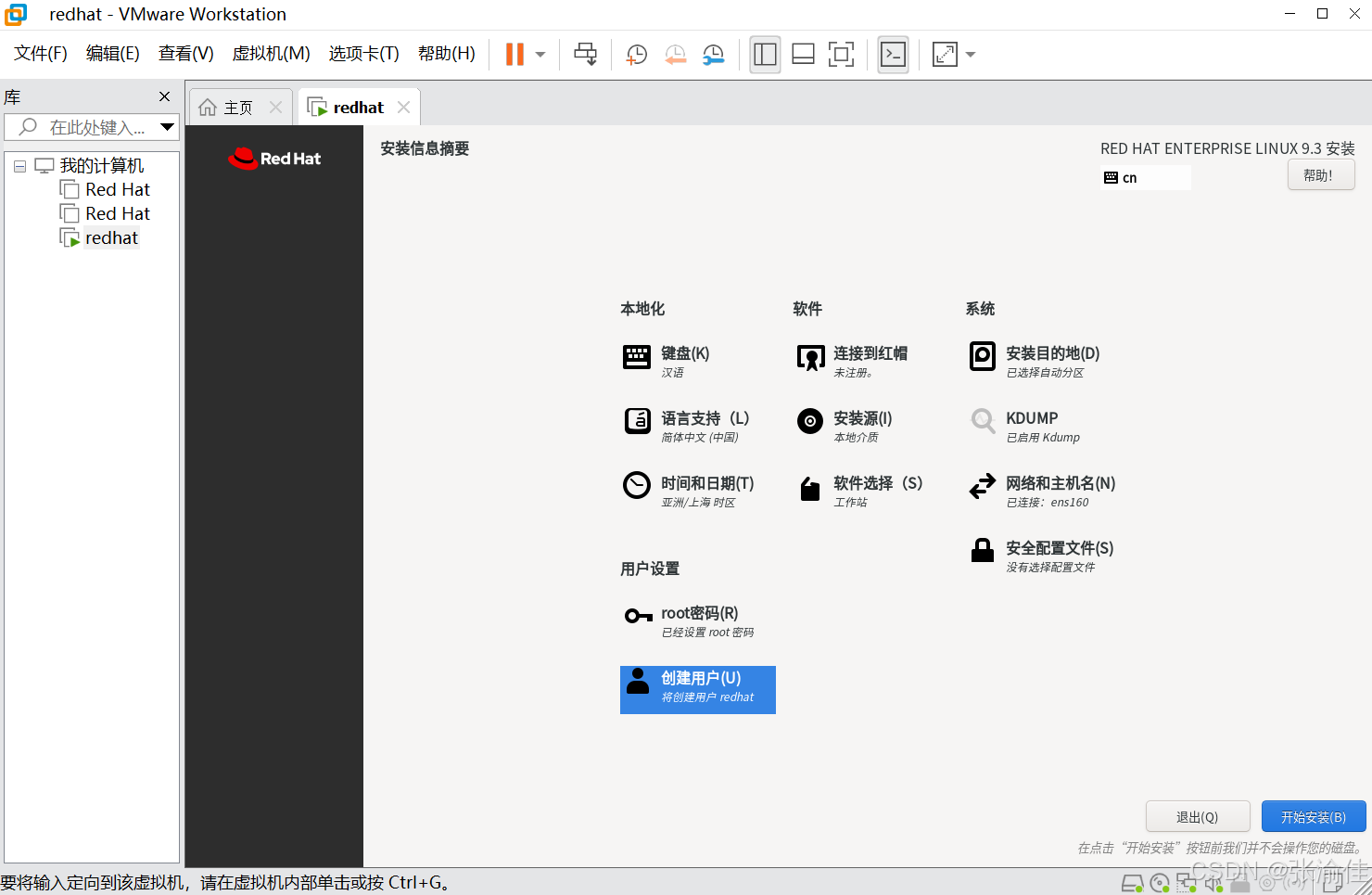
Task: Pause the virtual machine from the toolbar
Action: (514, 55)
